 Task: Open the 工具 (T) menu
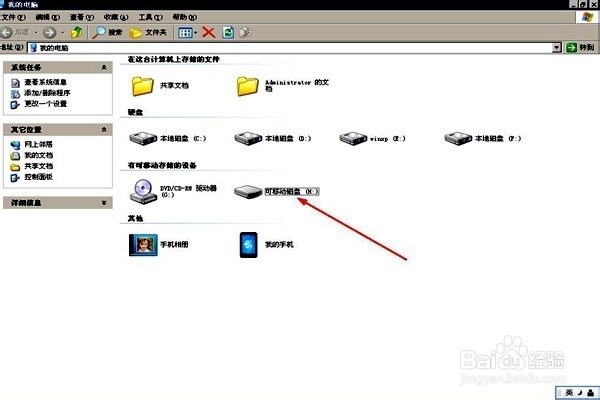click(x=150, y=17)
